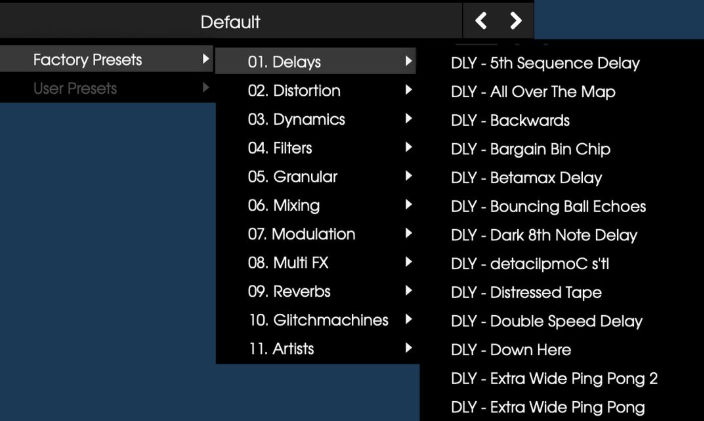Load the DLY - 5th Sequence Delay preset
Image resolution: width=704 pixels, height=421 pixels.
click(545, 63)
